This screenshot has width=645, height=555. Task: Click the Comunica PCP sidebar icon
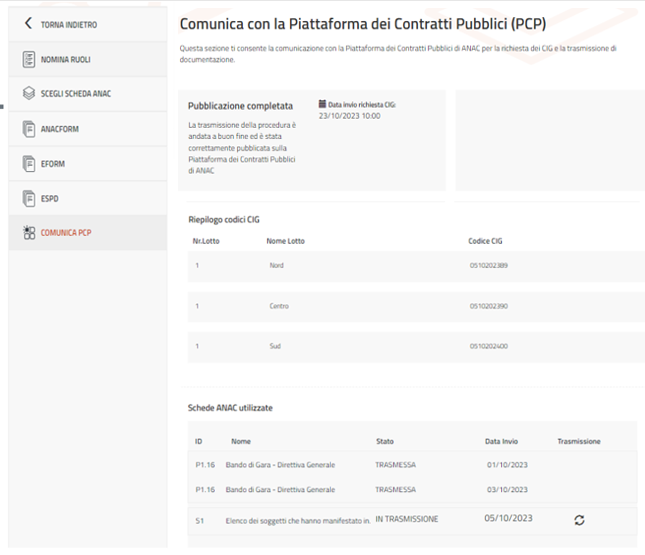point(28,233)
